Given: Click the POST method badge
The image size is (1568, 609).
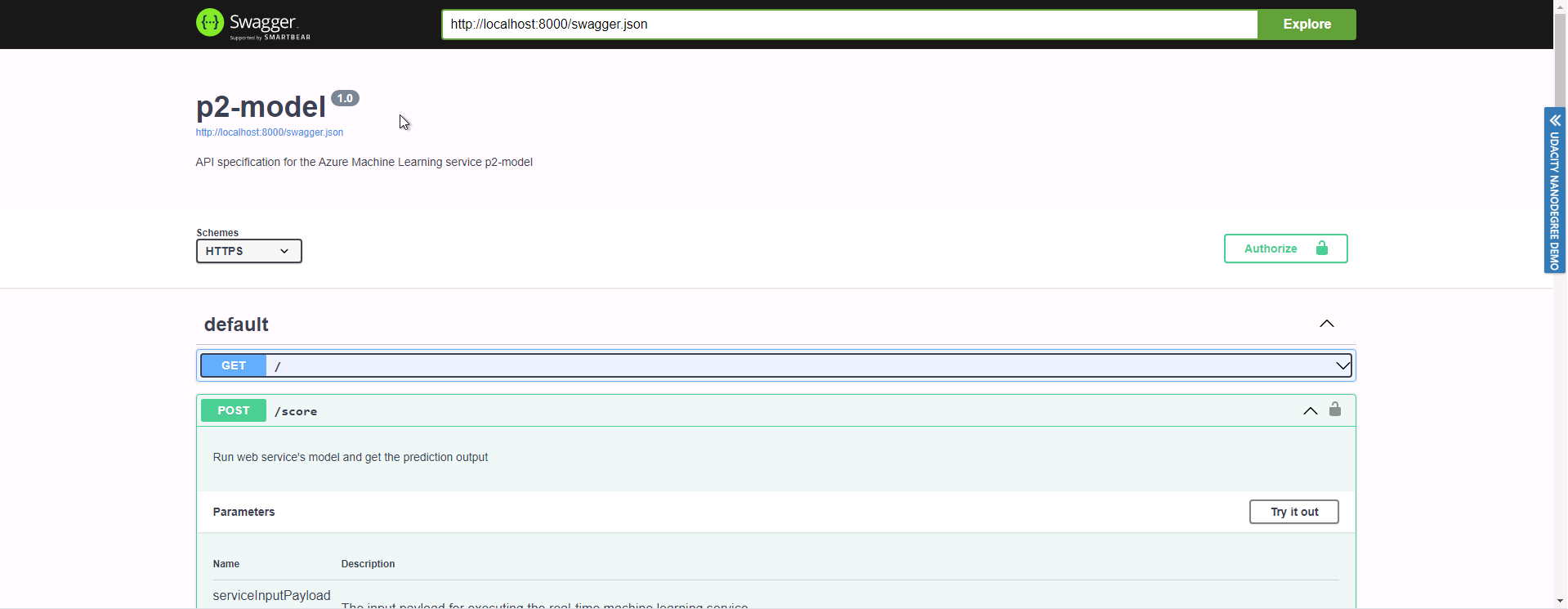Looking at the screenshot, I should tap(234, 410).
